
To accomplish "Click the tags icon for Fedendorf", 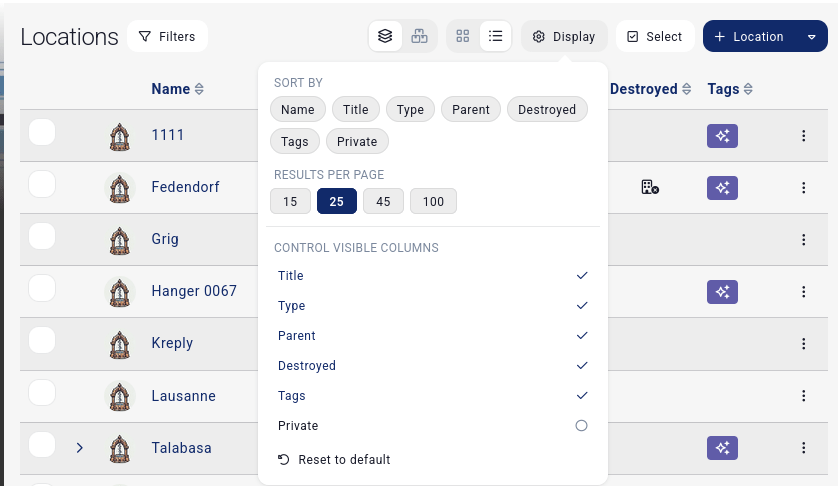I will pos(722,187).
